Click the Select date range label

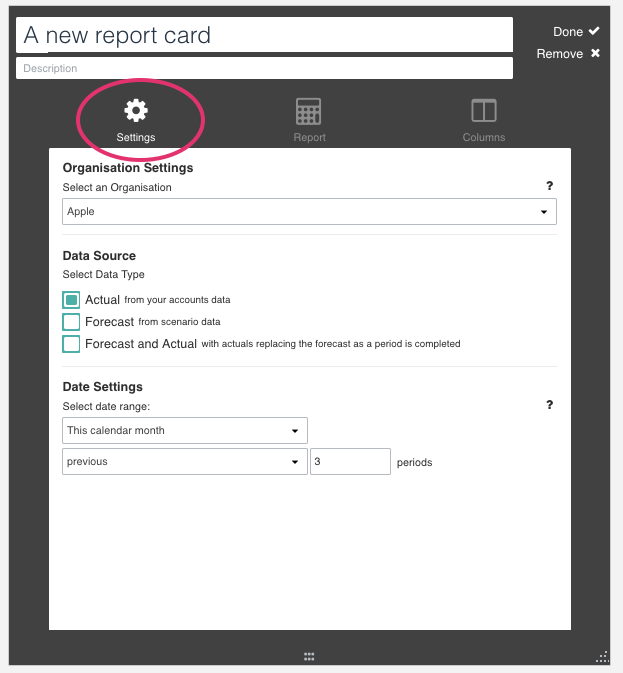[x=106, y=406]
